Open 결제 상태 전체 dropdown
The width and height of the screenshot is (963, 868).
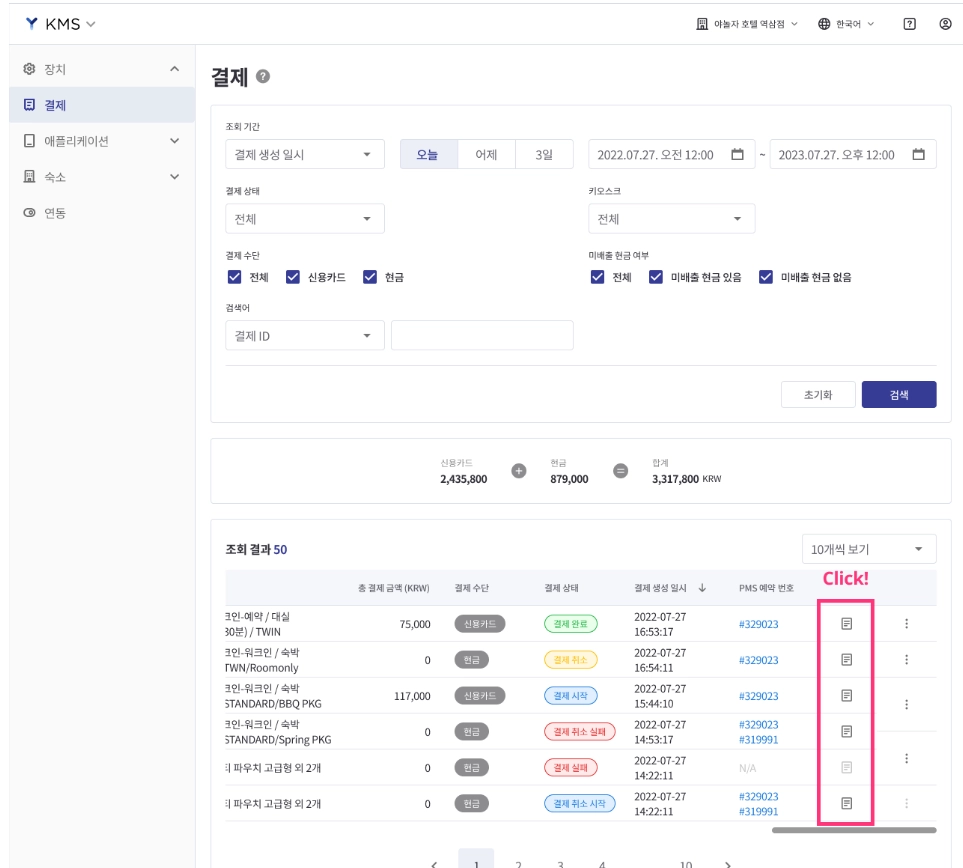tap(305, 219)
